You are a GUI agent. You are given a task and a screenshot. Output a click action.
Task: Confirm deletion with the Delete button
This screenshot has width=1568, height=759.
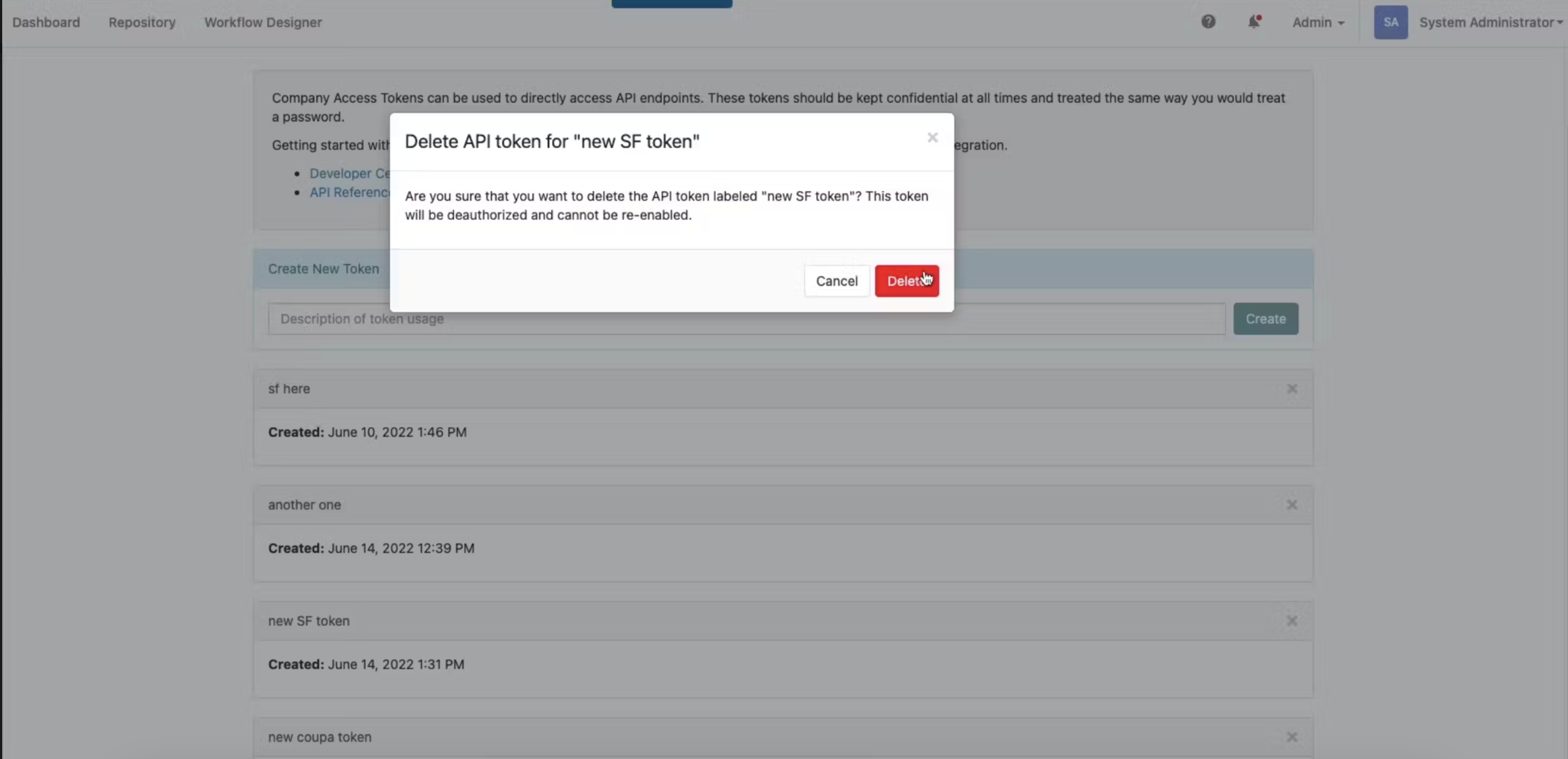(906, 281)
